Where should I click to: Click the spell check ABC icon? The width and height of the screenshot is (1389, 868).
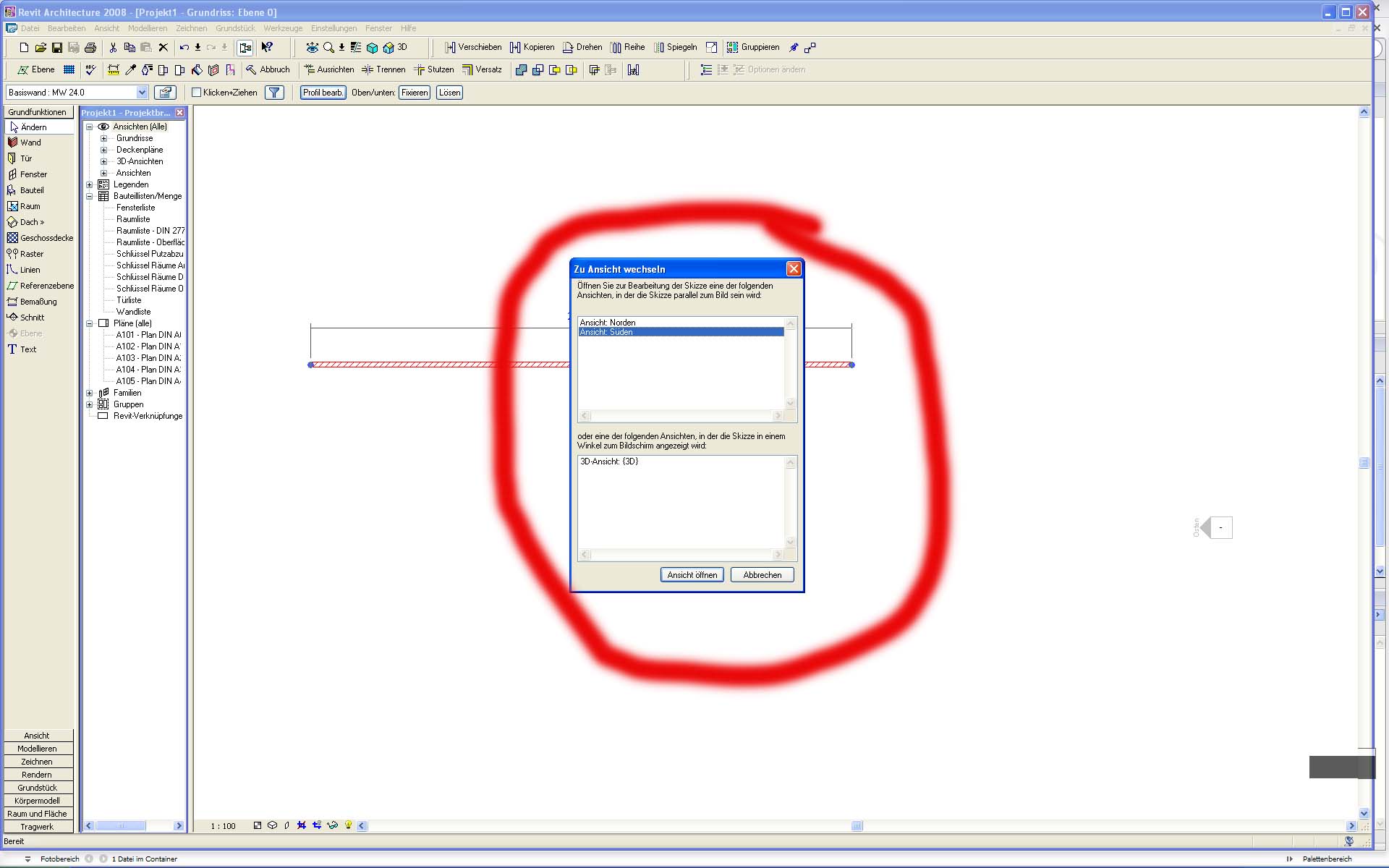(90, 70)
